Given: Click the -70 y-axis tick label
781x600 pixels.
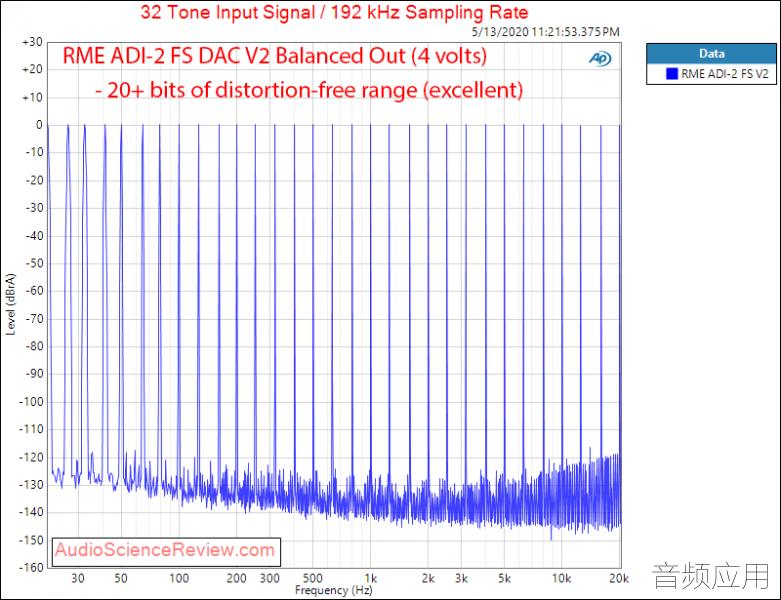Looking at the screenshot, I should [x=34, y=319].
